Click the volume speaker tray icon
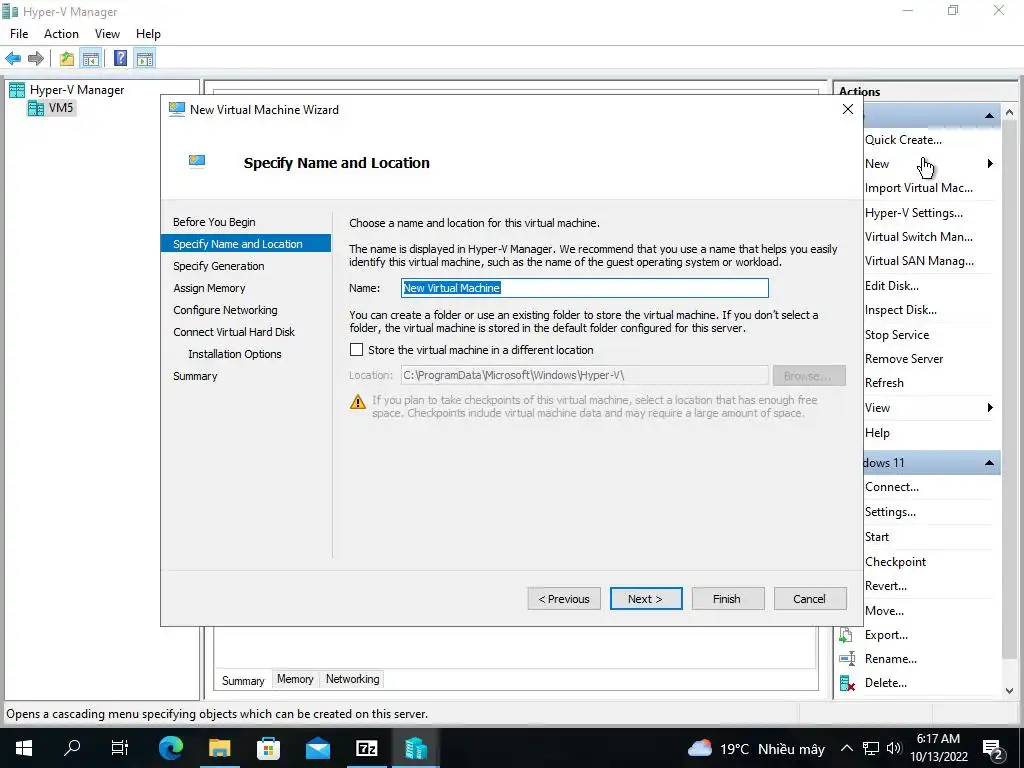Image resolution: width=1024 pixels, height=768 pixels. pyautogui.click(x=894, y=748)
